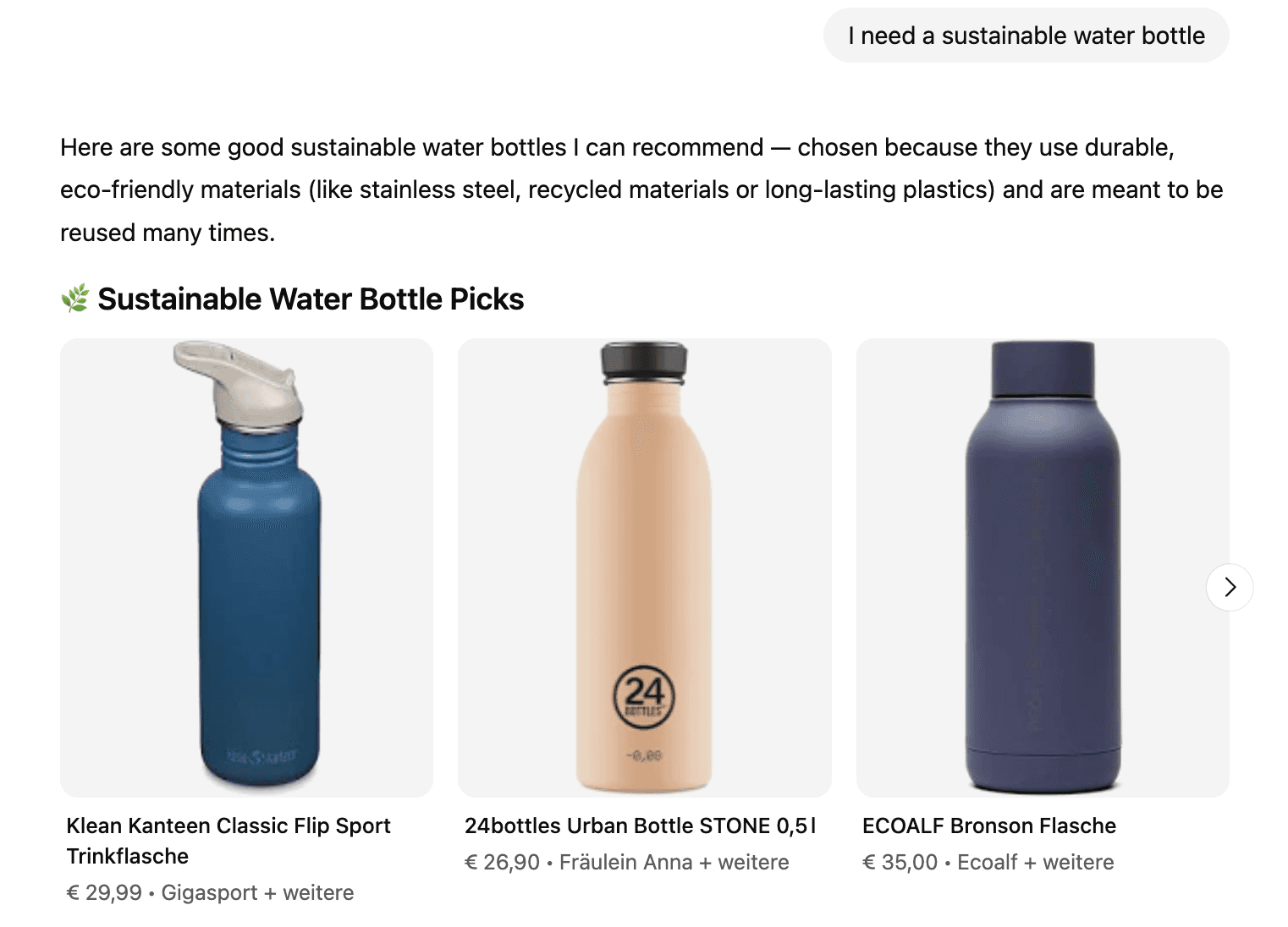Click the € 35,00 price label
1288x927 pixels.
coord(899,862)
